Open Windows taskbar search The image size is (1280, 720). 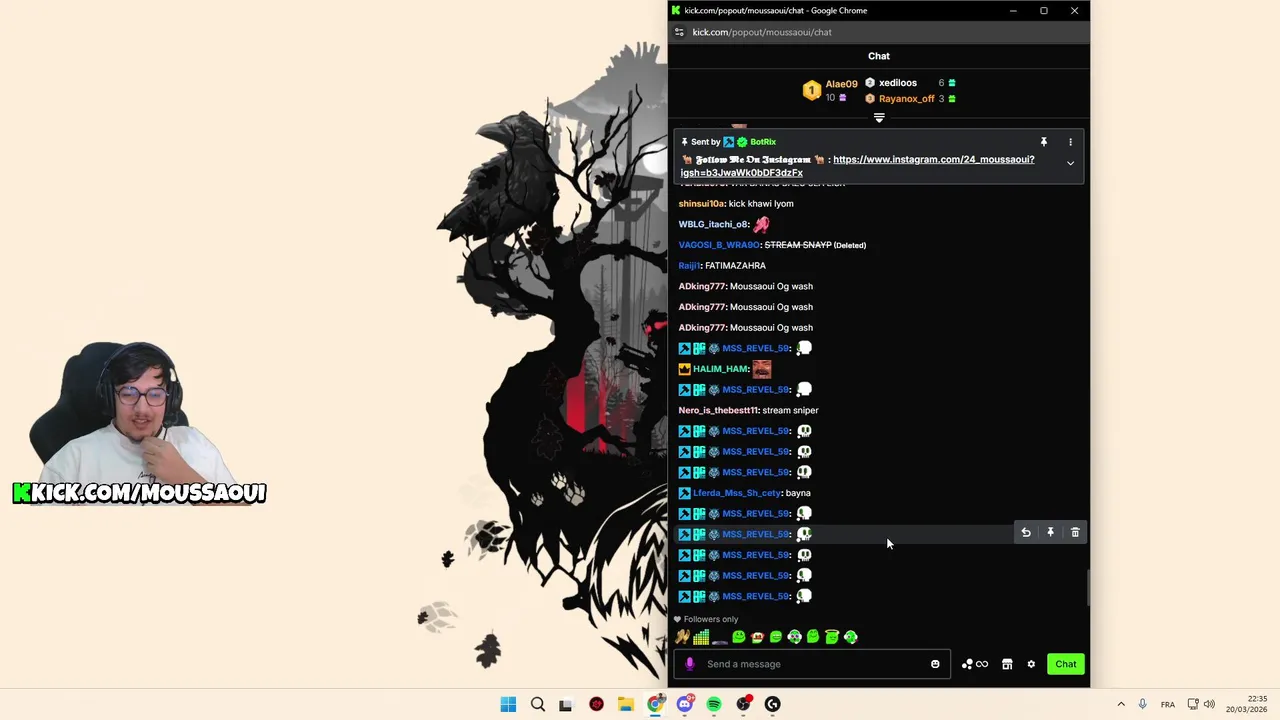tap(538, 704)
